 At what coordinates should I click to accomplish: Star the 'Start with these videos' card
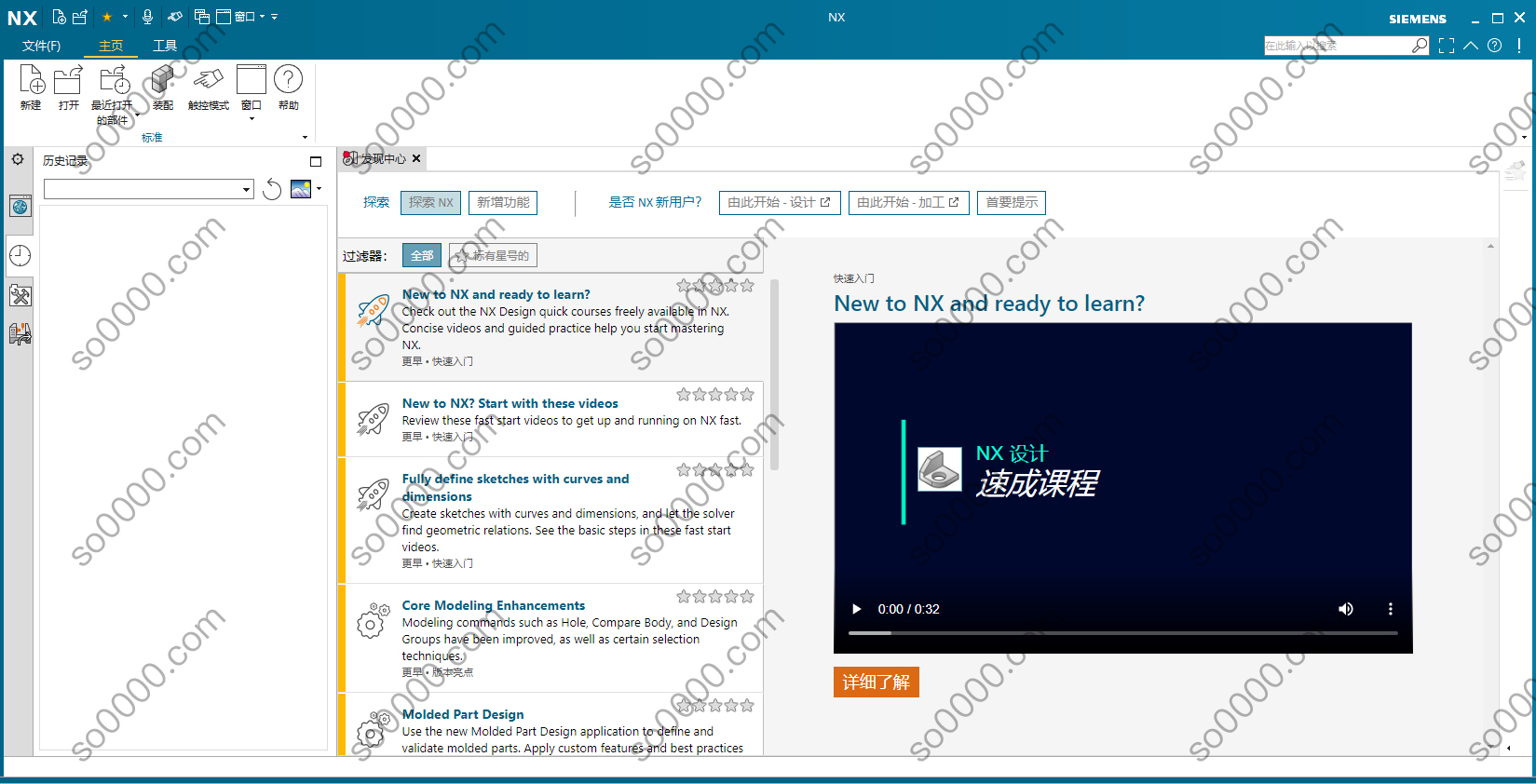(x=715, y=395)
